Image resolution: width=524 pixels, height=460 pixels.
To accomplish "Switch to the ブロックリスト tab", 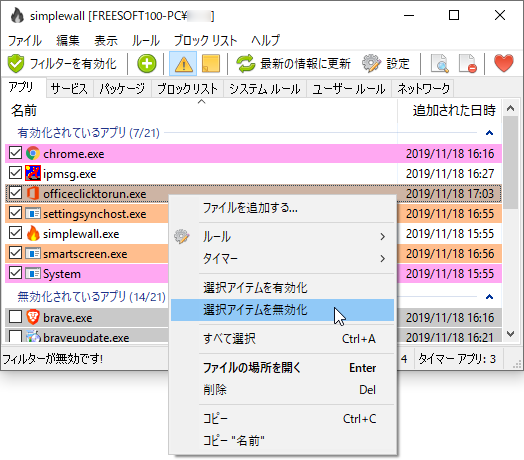I will click(x=187, y=89).
